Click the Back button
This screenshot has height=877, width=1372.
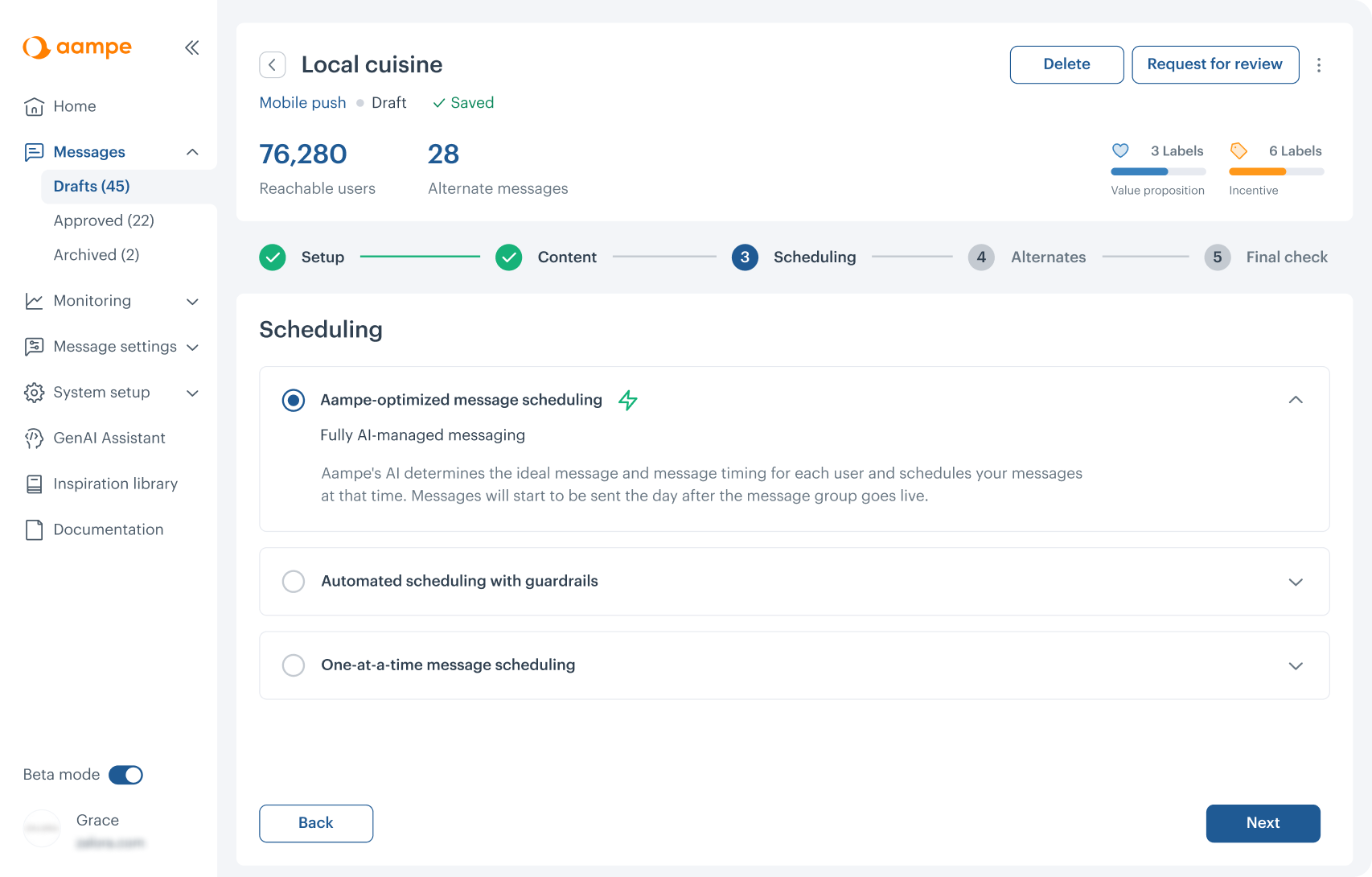[x=316, y=823]
